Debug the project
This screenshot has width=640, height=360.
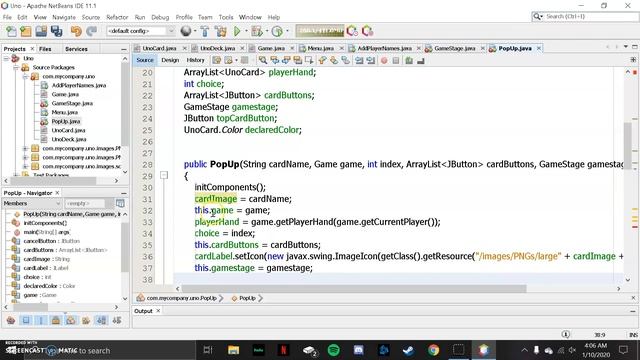(x=257, y=31)
